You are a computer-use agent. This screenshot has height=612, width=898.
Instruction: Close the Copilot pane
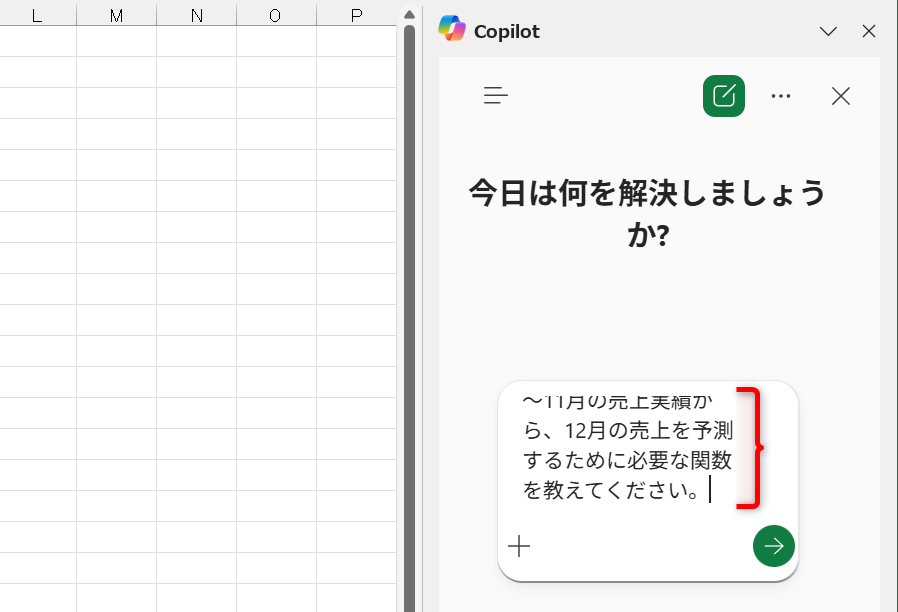pos(868,31)
